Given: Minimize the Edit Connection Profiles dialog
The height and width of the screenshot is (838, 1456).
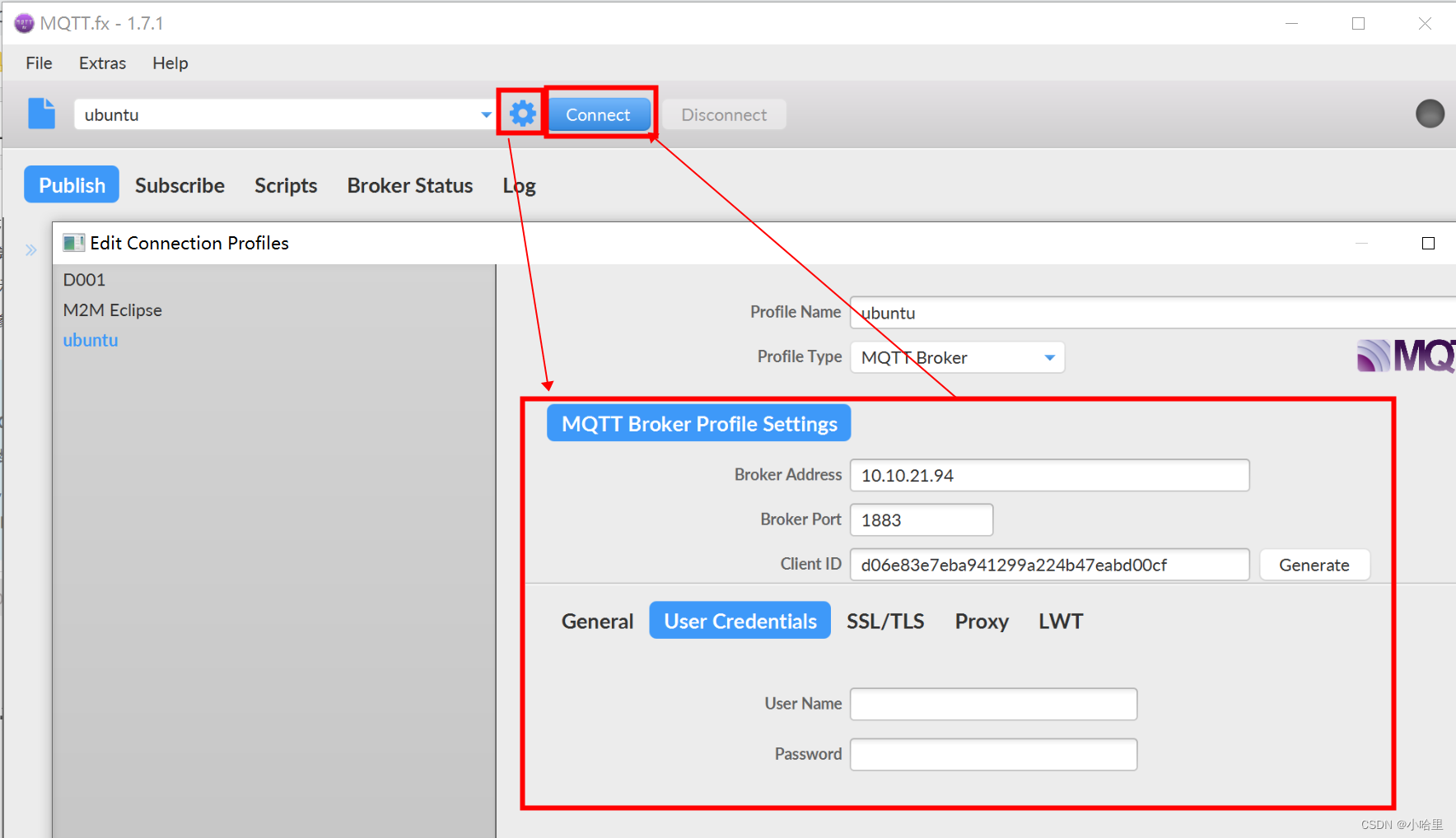Looking at the screenshot, I should coord(1361,243).
